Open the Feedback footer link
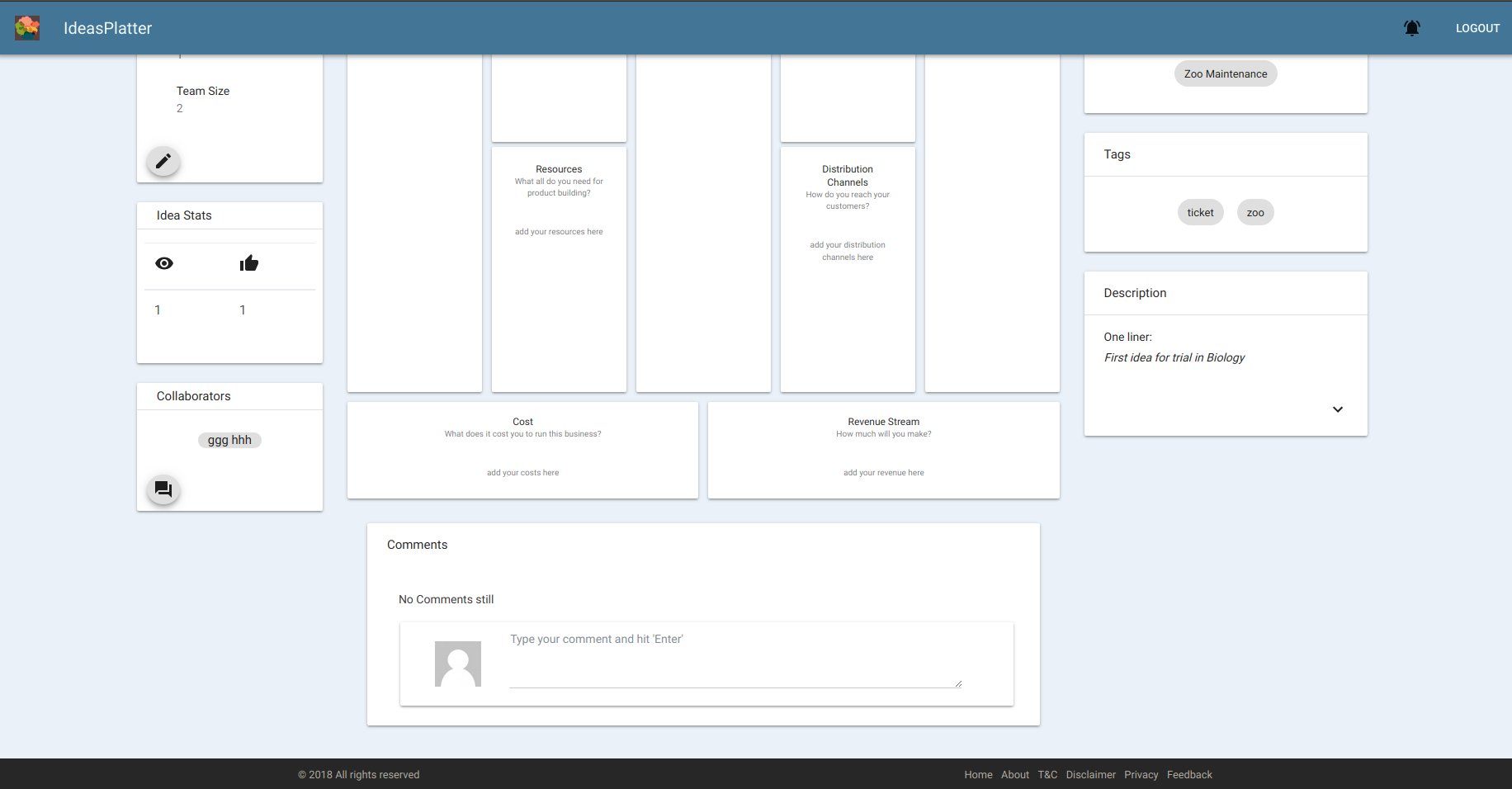The height and width of the screenshot is (789, 1512). [x=1189, y=775]
